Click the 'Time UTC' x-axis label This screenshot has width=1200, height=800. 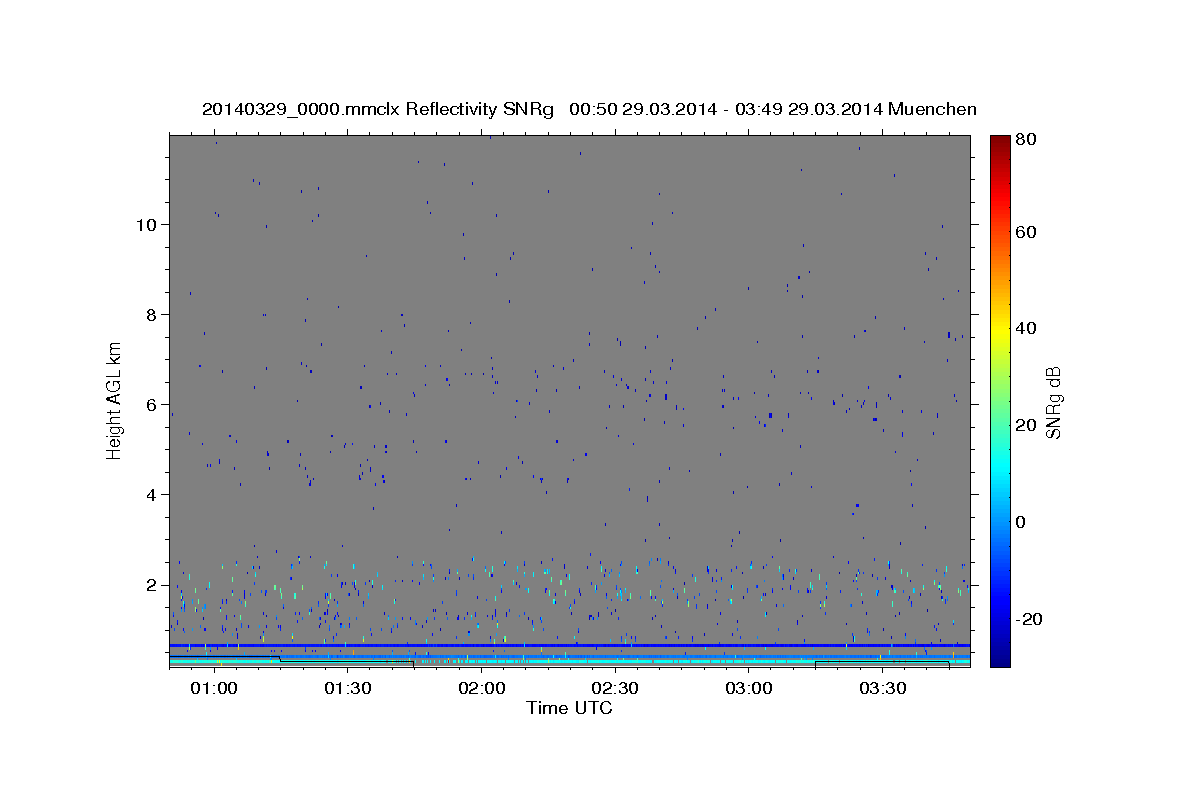coord(569,708)
